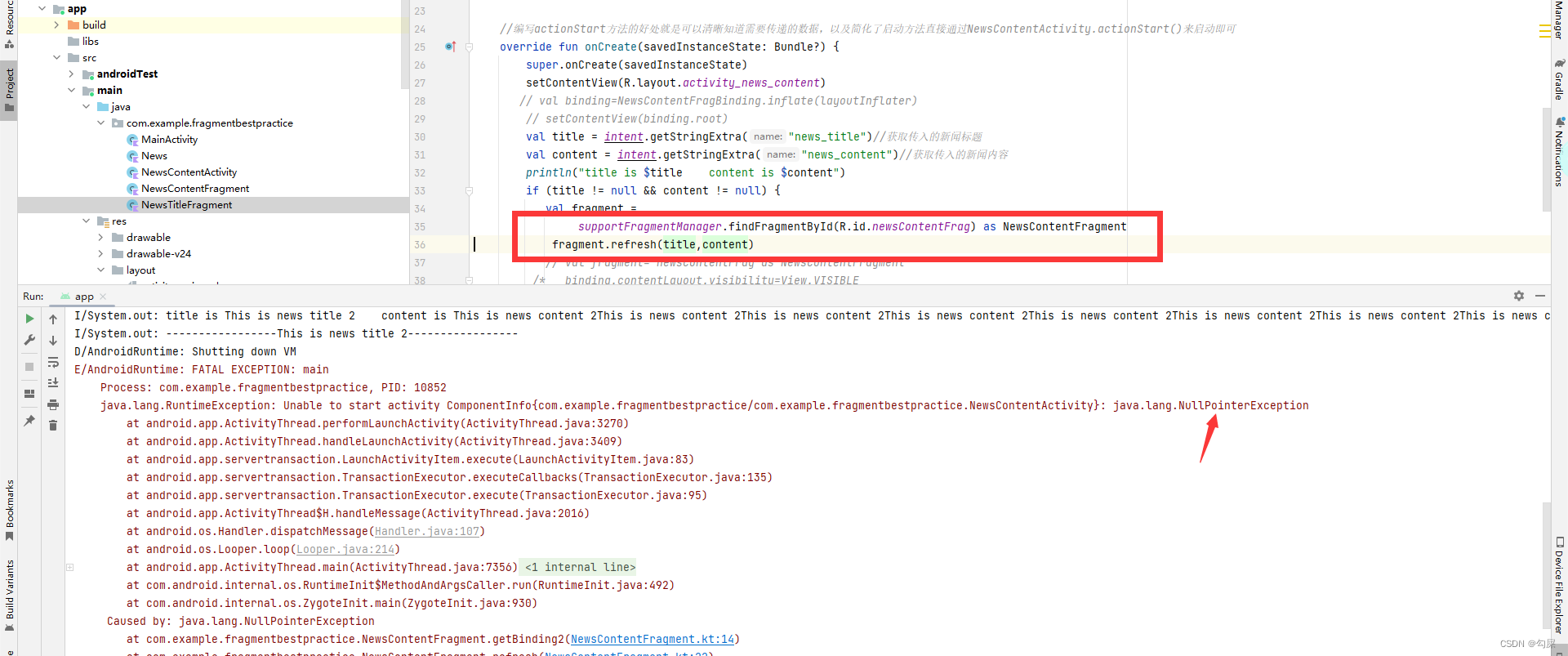This screenshot has height=656, width=1568.
Task: Click line number 36 in the gutter
Action: (x=420, y=244)
